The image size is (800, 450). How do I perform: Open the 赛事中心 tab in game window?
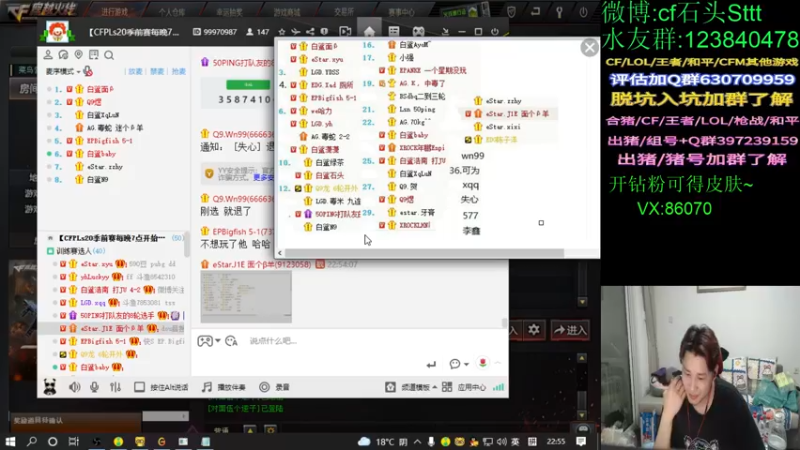click(402, 12)
